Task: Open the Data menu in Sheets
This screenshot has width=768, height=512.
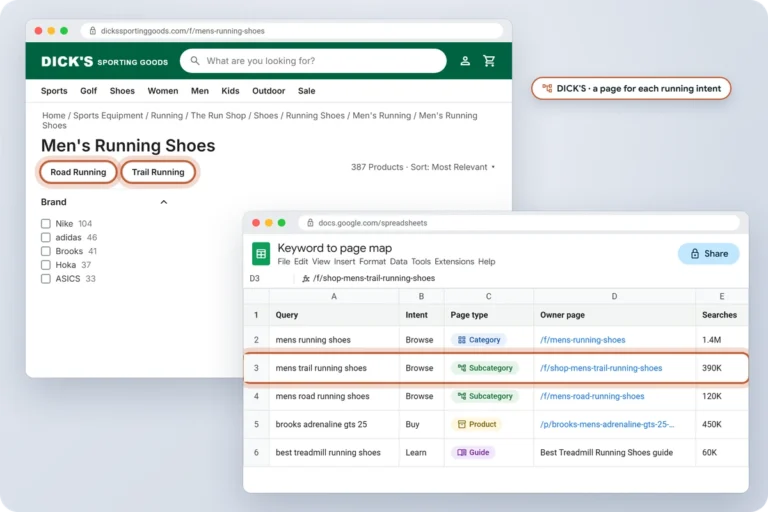Action: click(398, 262)
